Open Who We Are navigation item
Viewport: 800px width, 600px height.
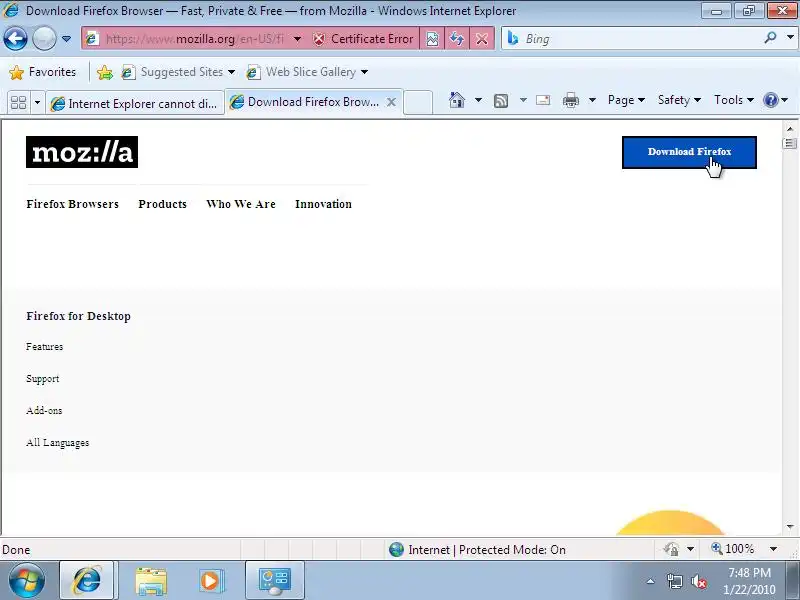[x=241, y=204]
